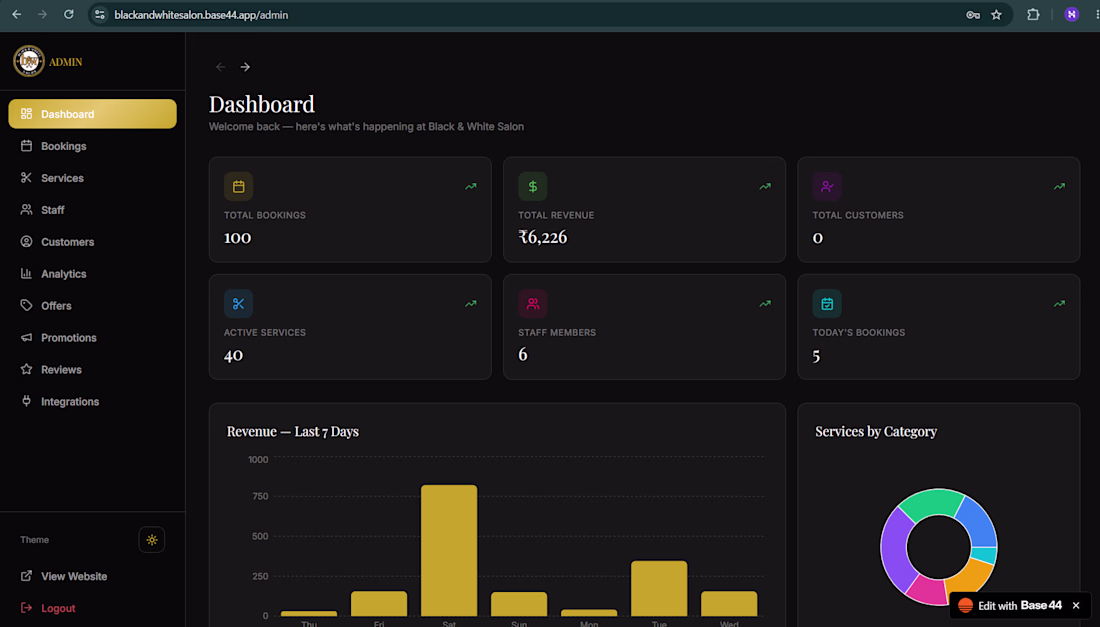Click the salon logo beside ADMIN
Viewport: 1100px width, 627px height.
coord(29,62)
